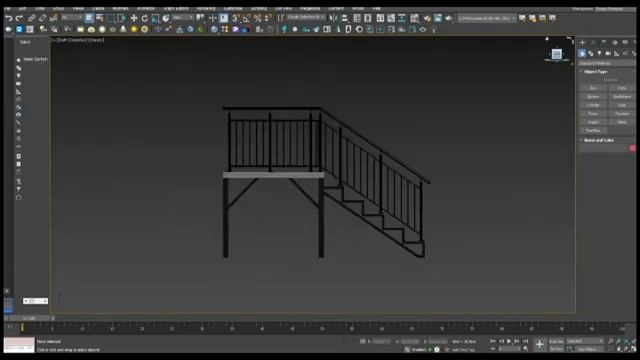The width and height of the screenshot is (640, 360).
Task: Open the Selected key filter dropdown
Action: (x=584, y=341)
